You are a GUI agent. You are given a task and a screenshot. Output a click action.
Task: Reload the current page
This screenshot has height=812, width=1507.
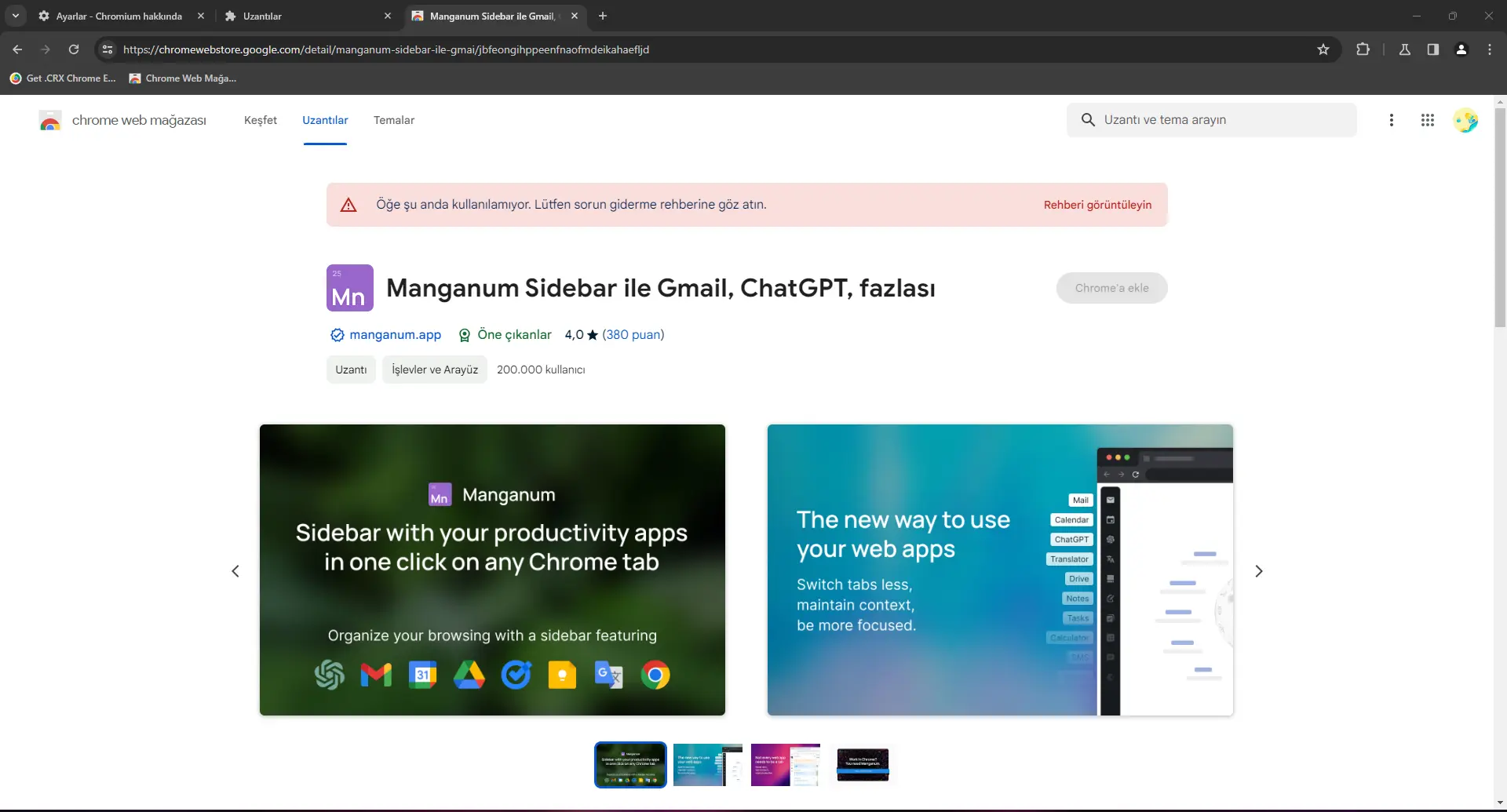pyautogui.click(x=74, y=49)
